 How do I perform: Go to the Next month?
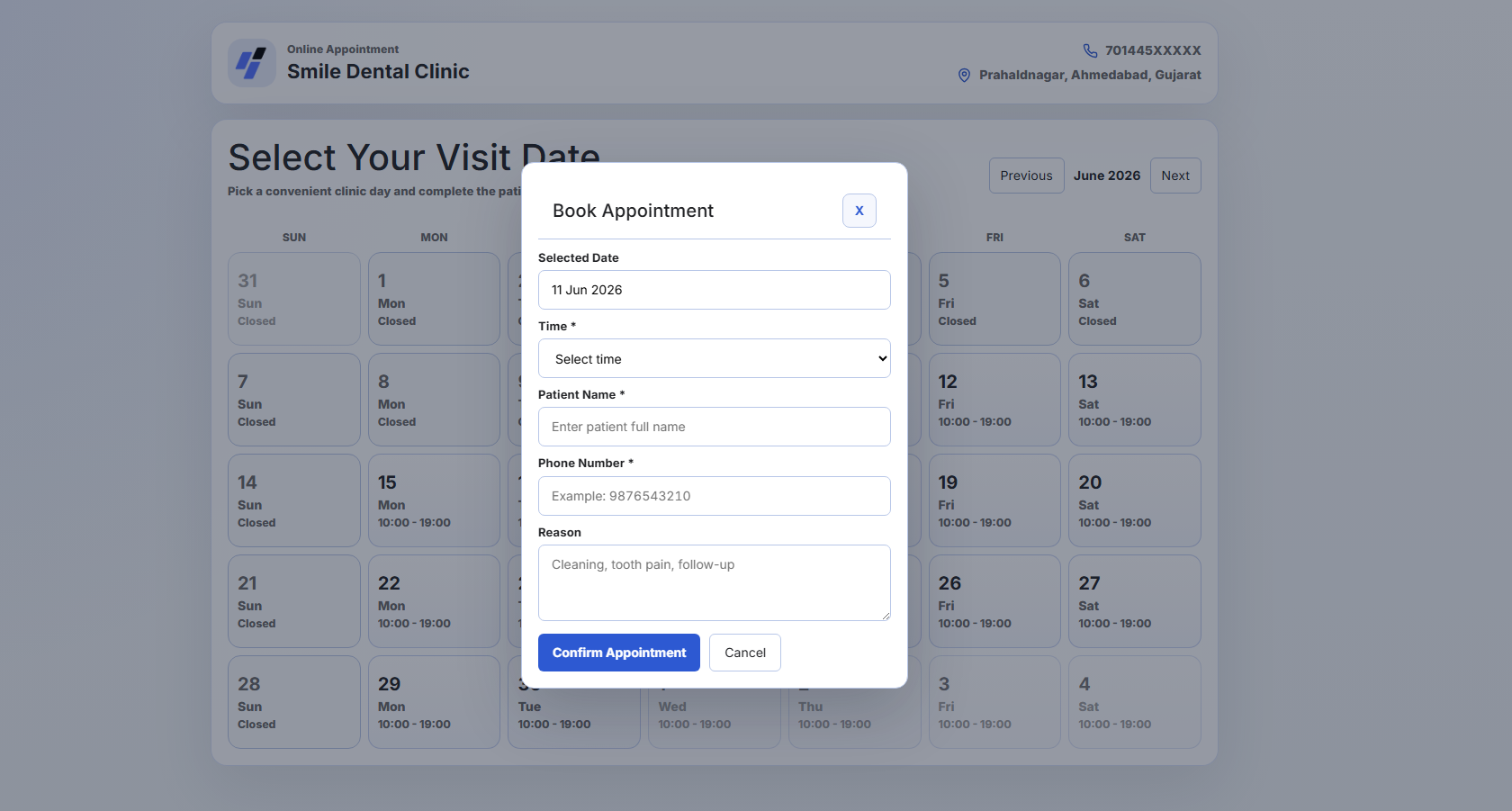pyautogui.click(x=1175, y=176)
